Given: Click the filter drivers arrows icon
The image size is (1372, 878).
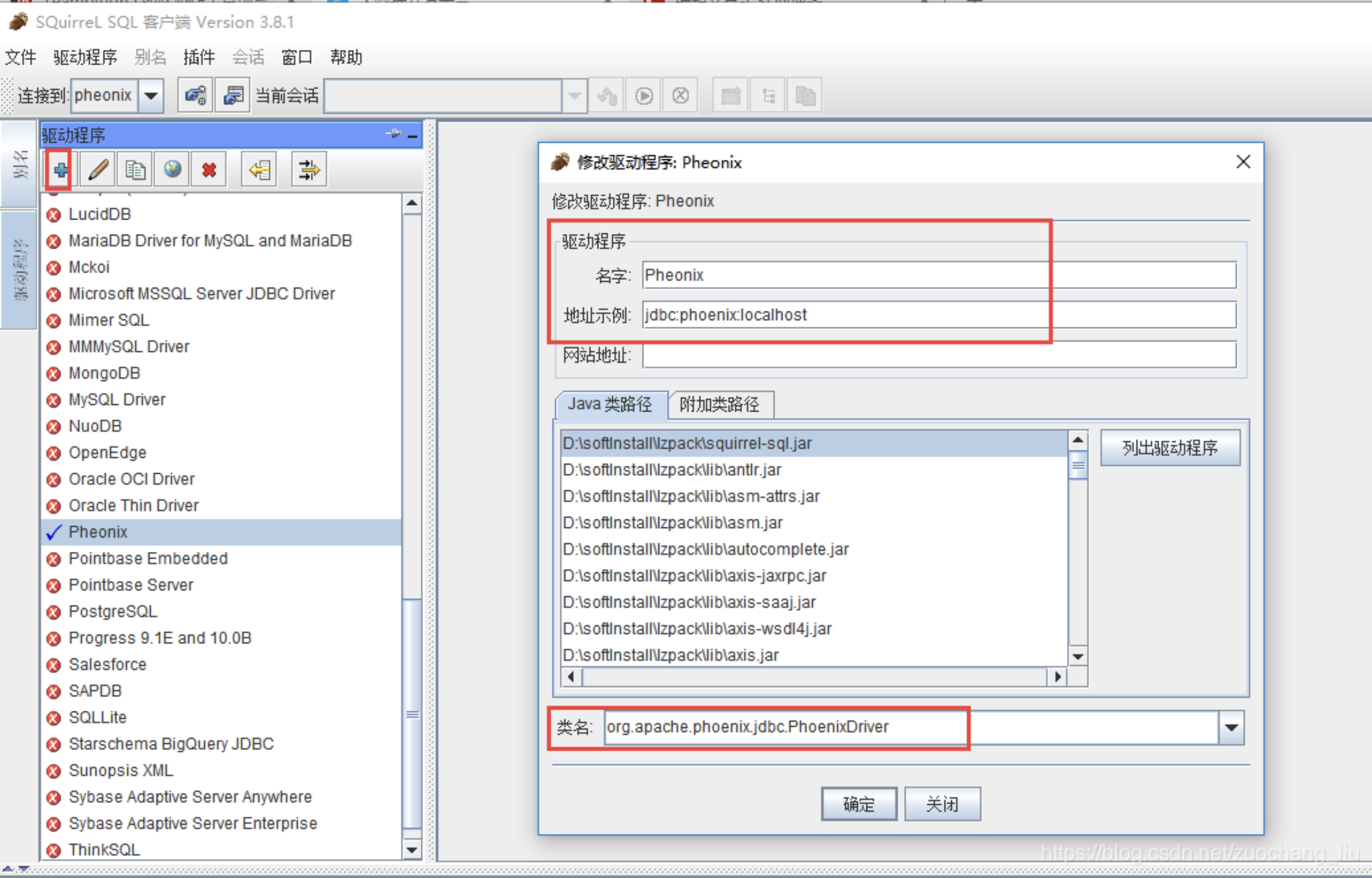Looking at the screenshot, I should 309,170.
